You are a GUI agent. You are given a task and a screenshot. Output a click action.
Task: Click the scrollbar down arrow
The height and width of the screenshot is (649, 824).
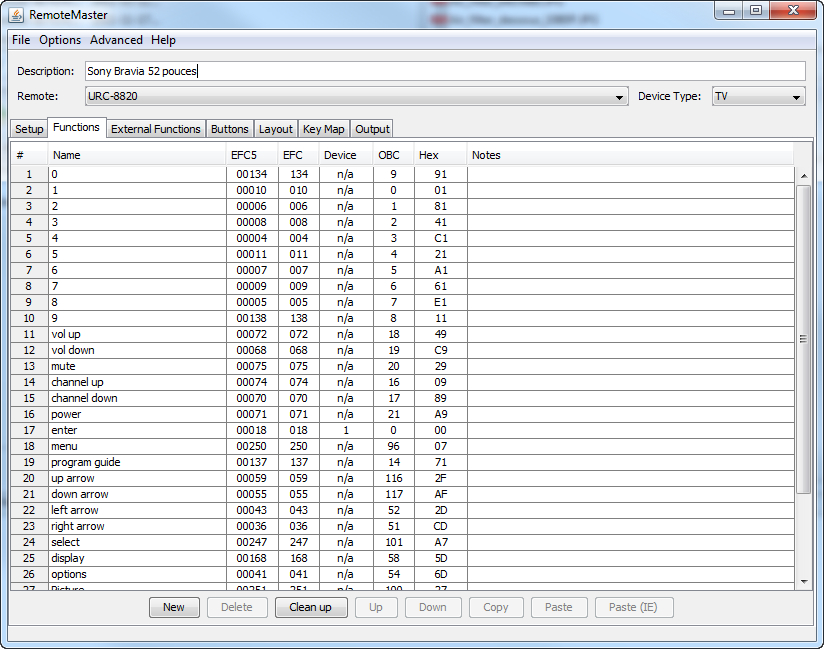point(803,581)
